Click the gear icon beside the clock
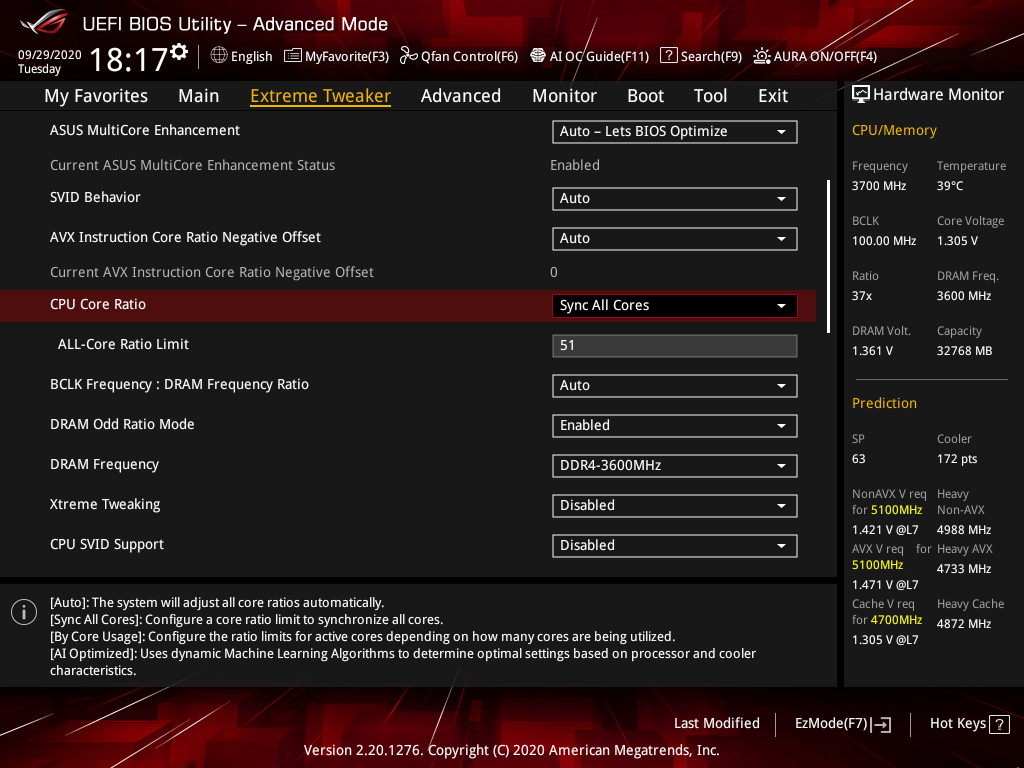Image resolution: width=1024 pixels, height=768 pixels. [179, 51]
